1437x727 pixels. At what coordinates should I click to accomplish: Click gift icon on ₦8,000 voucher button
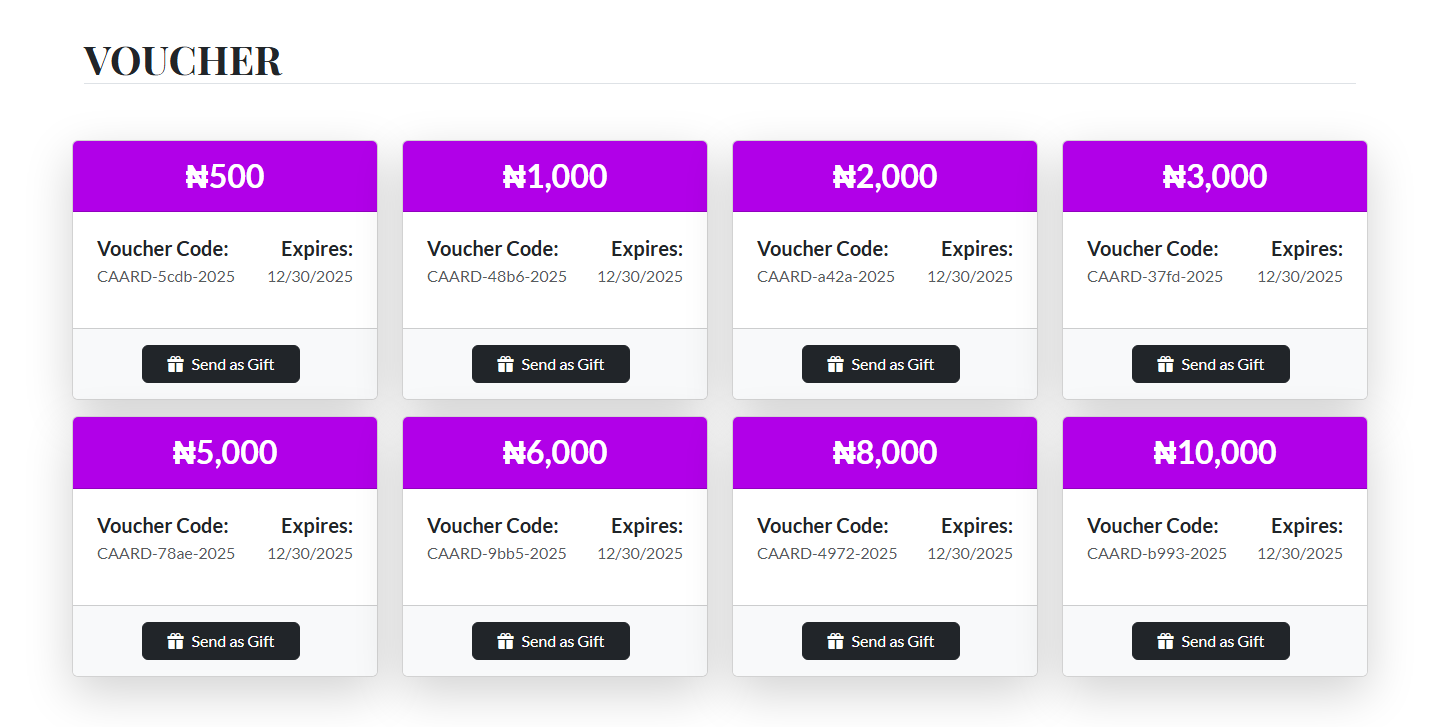coord(836,641)
